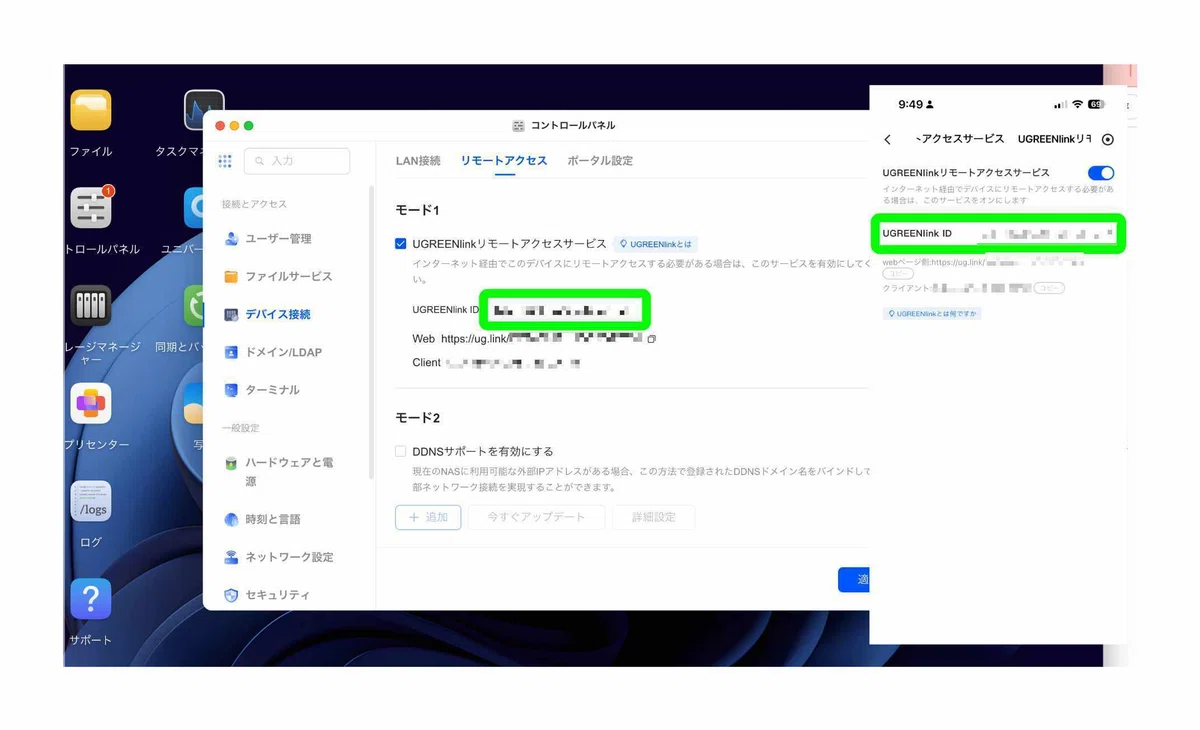Open the アプリセンター desktop icon
Image resolution: width=1200 pixels, height=730 pixels.
(x=91, y=403)
